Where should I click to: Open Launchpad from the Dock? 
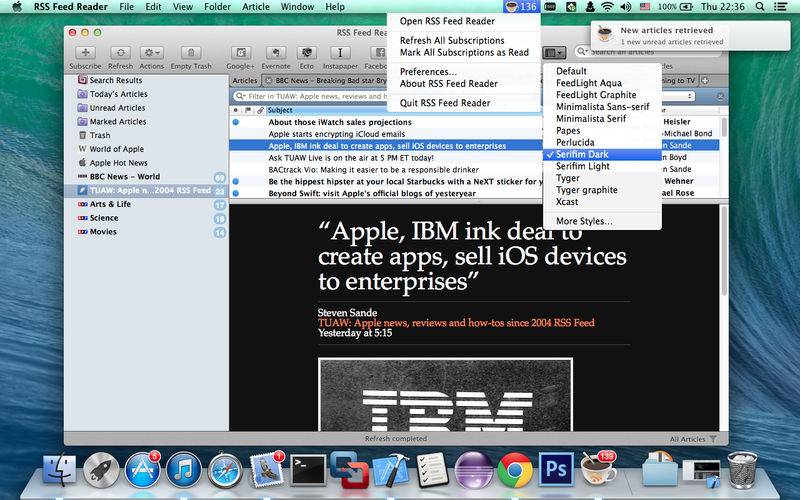pyautogui.click(x=101, y=469)
